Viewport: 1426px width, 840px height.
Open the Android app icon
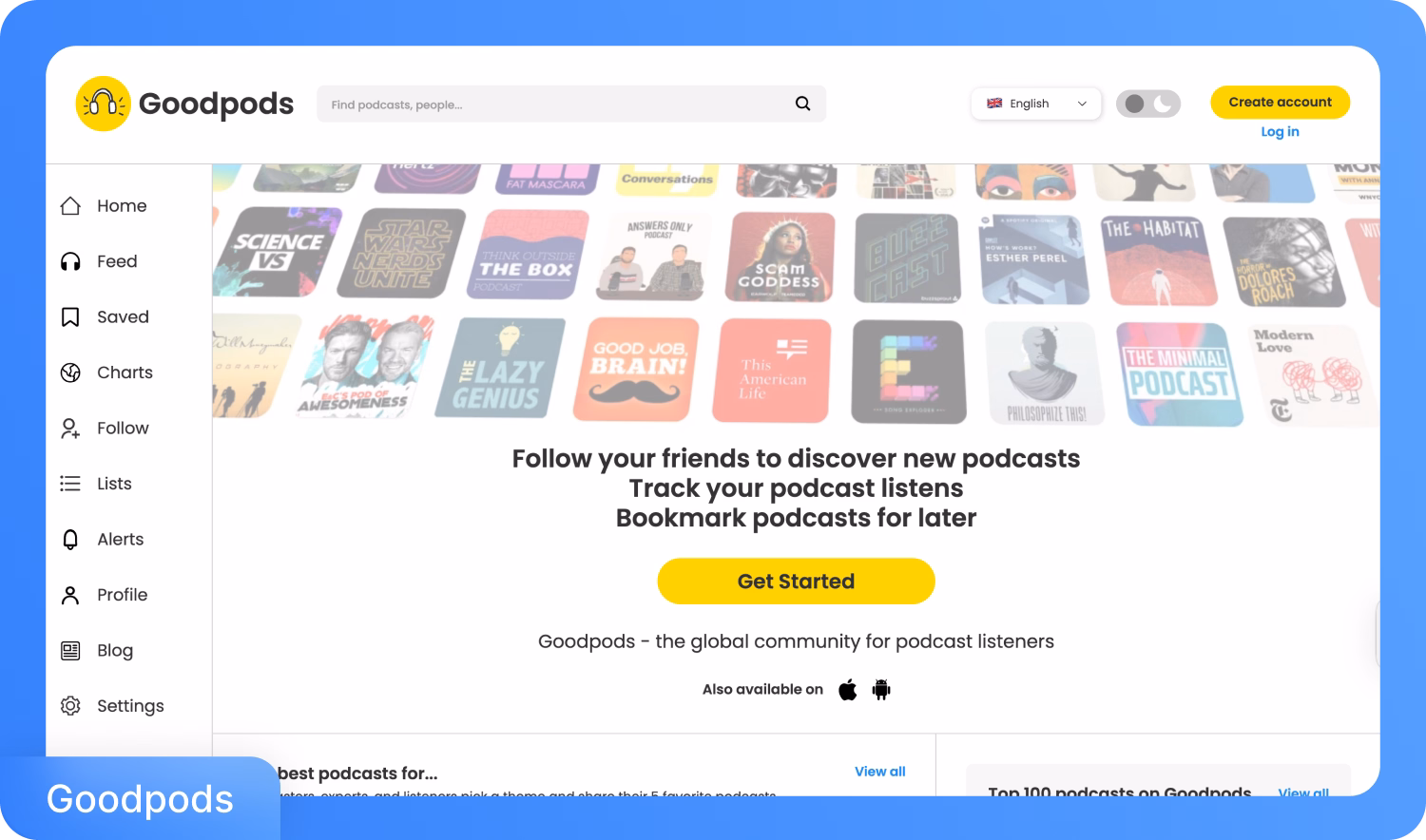click(881, 690)
